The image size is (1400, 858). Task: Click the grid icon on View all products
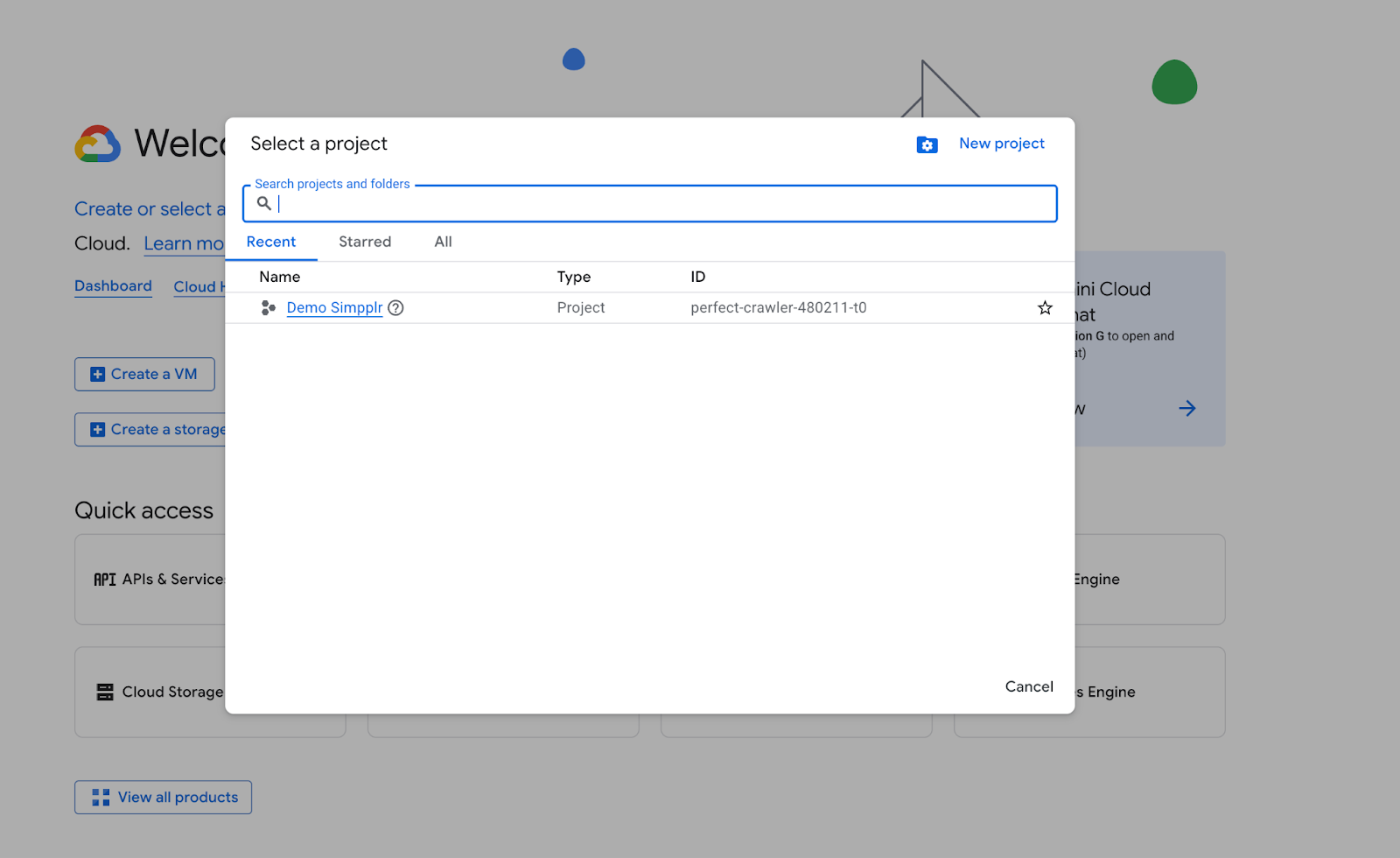pyautogui.click(x=101, y=798)
